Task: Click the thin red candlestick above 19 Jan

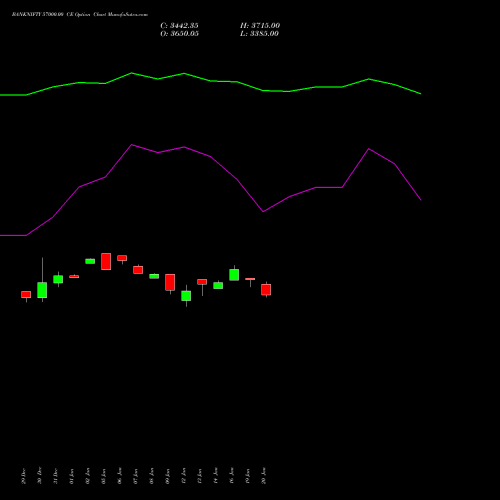Action: [x=250, y=279]
